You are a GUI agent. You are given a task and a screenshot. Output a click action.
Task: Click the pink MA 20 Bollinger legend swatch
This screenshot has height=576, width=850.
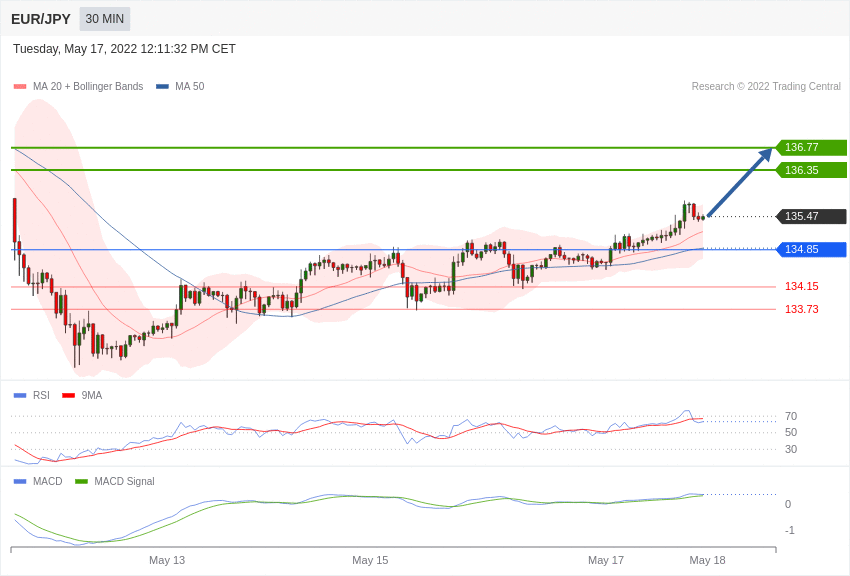20,87
